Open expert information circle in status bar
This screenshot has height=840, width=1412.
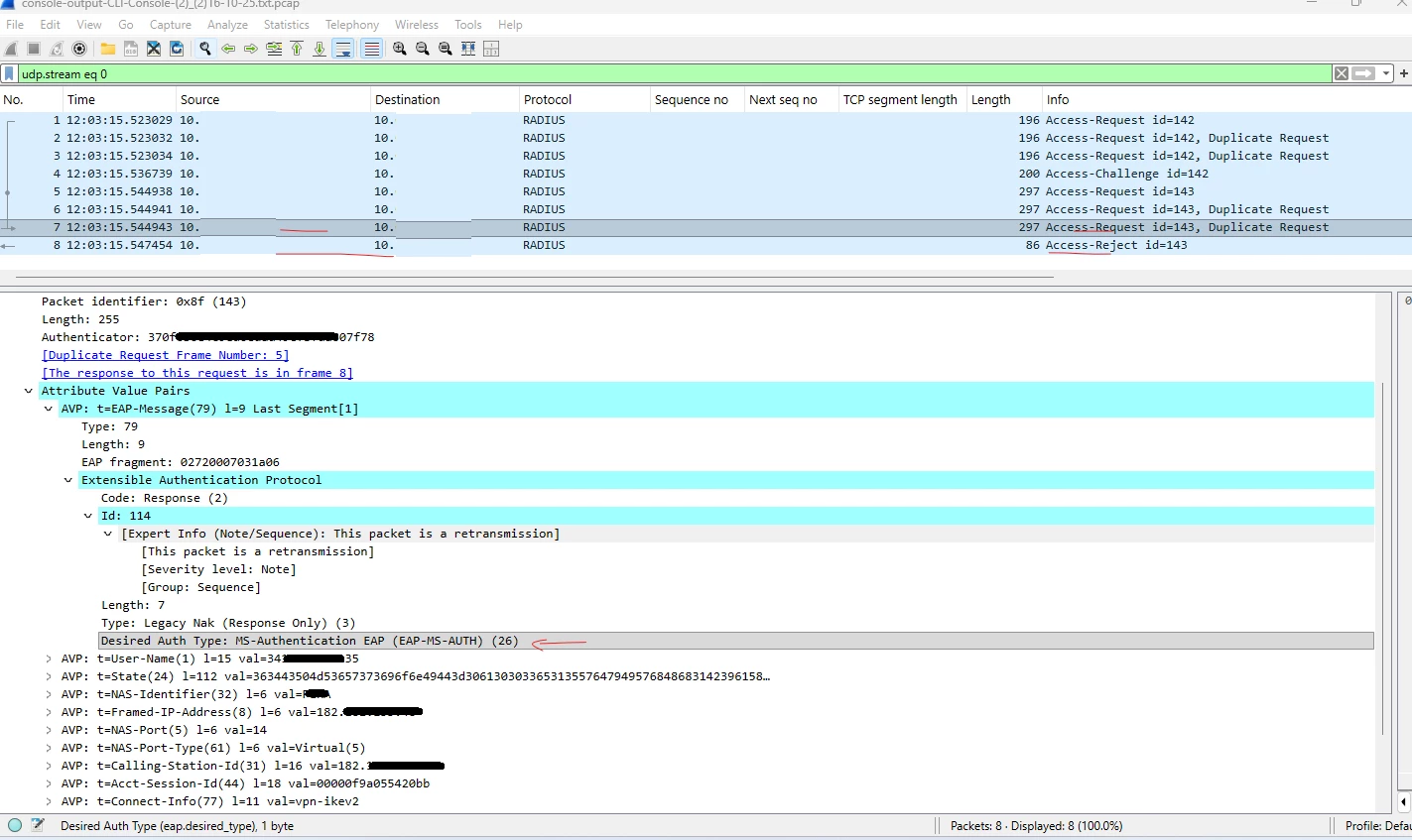click(x=15, y=825)
